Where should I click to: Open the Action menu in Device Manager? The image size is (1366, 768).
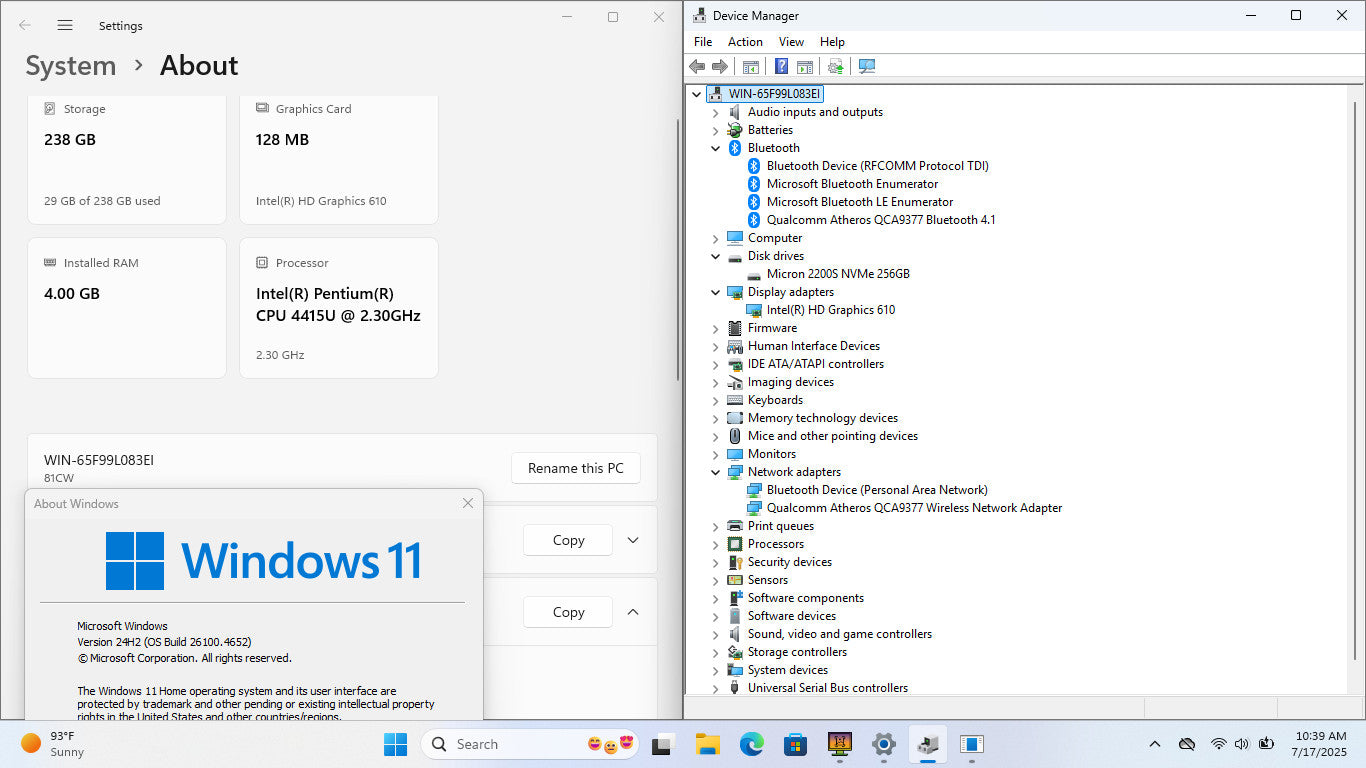click(x=745, y=42)
